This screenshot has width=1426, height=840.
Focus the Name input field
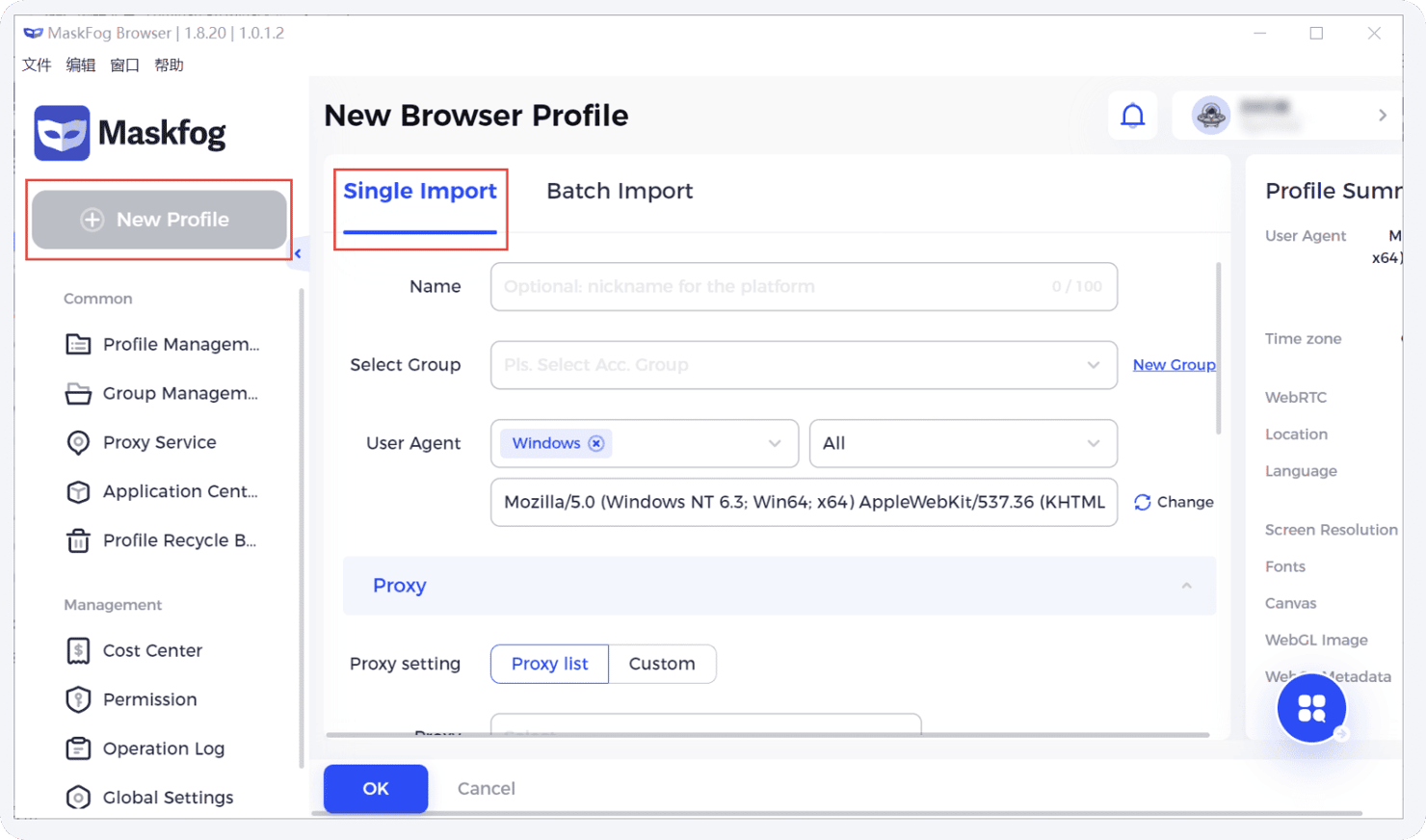(804, 286)
